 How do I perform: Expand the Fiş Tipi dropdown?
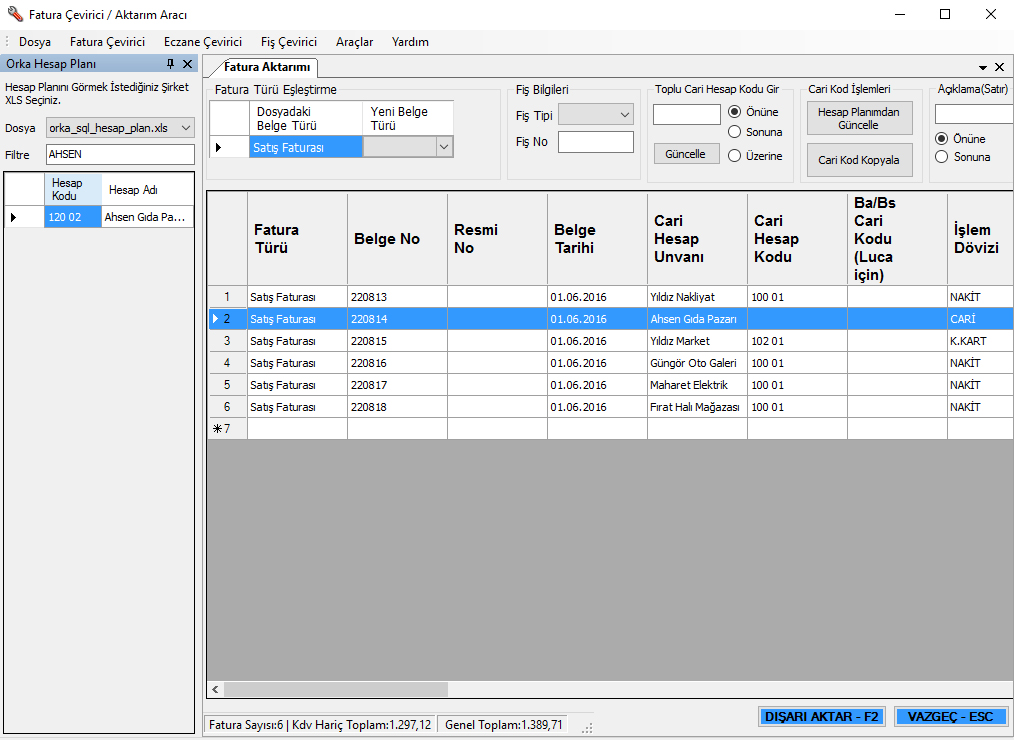point(625,115)
